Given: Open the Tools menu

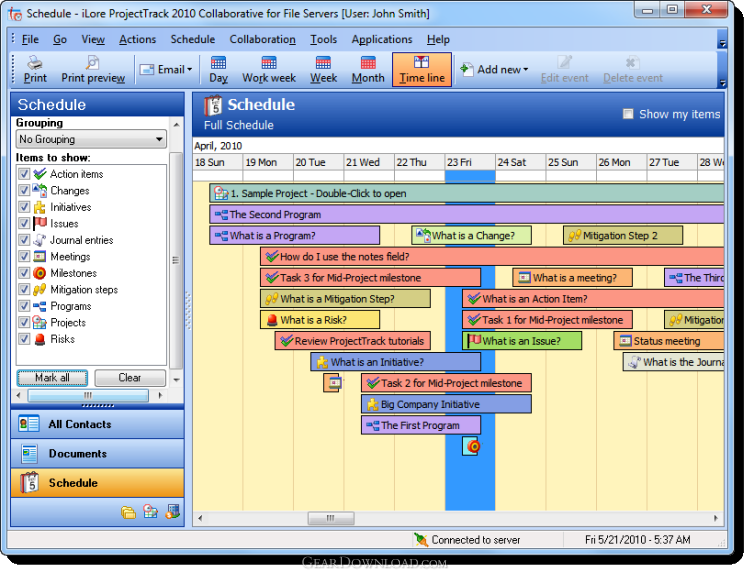Looking at the screenshot, I should click(x=323, y=39).
